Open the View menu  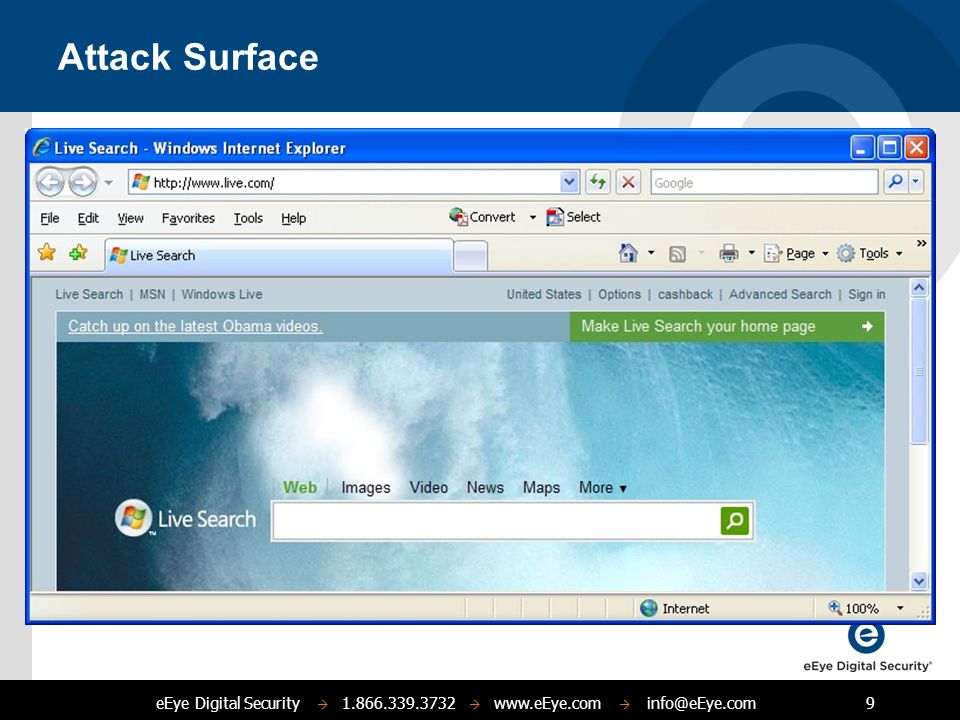[130, 218]
